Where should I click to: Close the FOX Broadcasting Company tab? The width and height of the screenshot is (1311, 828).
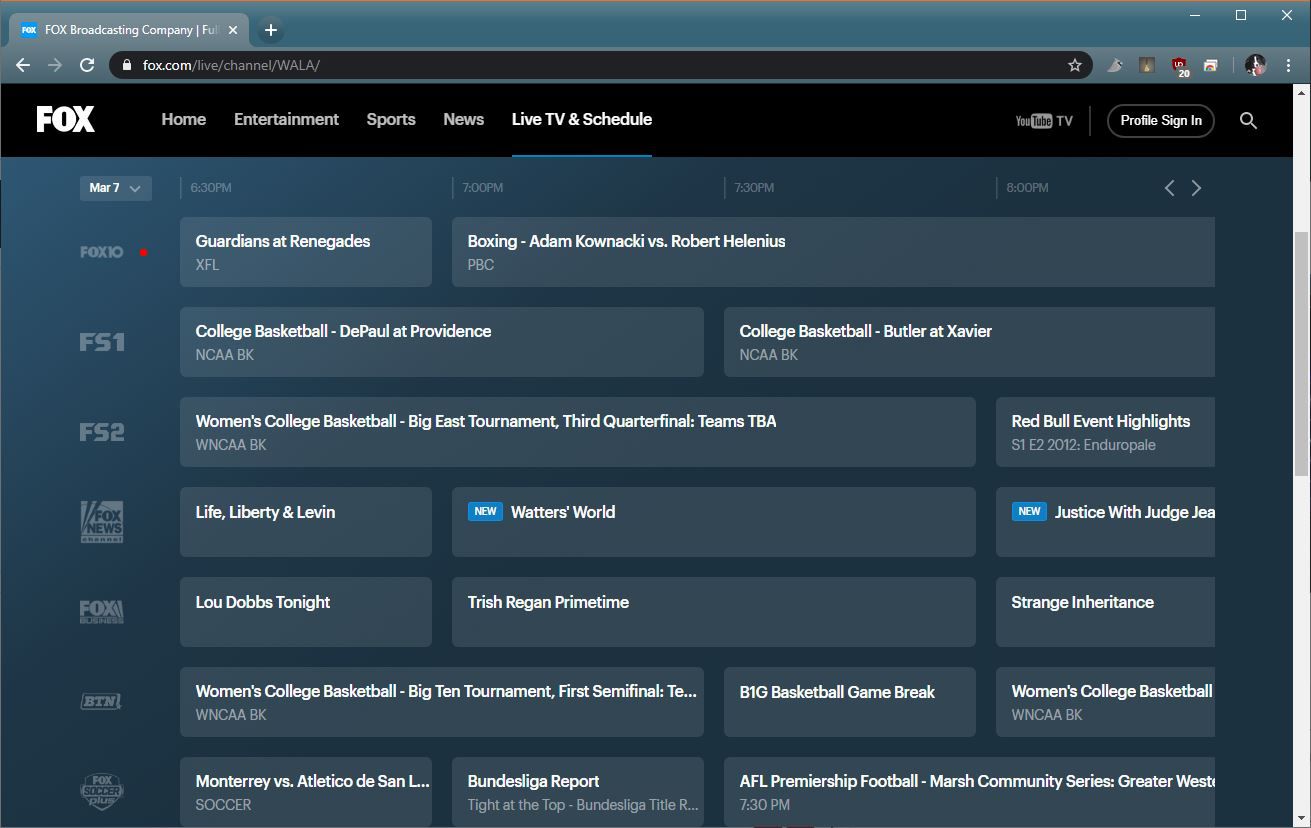click(233, 30)
